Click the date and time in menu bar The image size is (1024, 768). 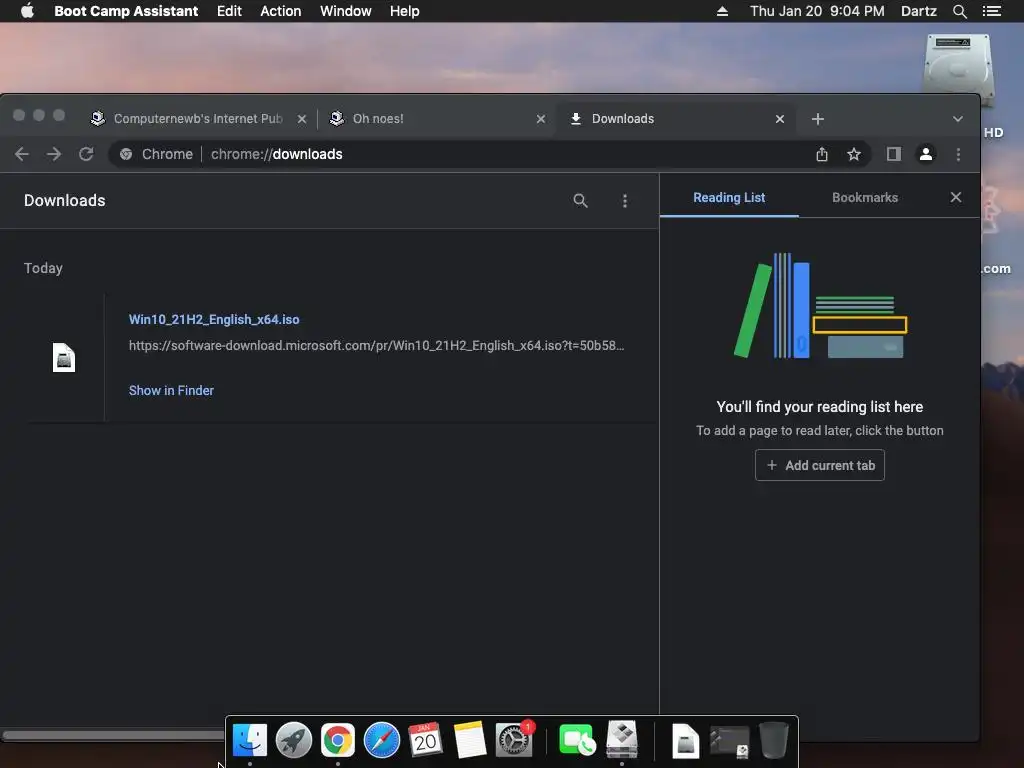click(x=817, y=11)
